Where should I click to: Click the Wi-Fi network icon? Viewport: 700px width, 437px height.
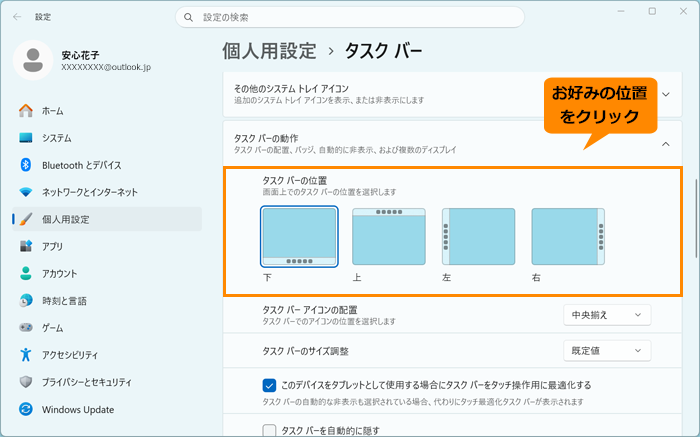click(26, 192)
